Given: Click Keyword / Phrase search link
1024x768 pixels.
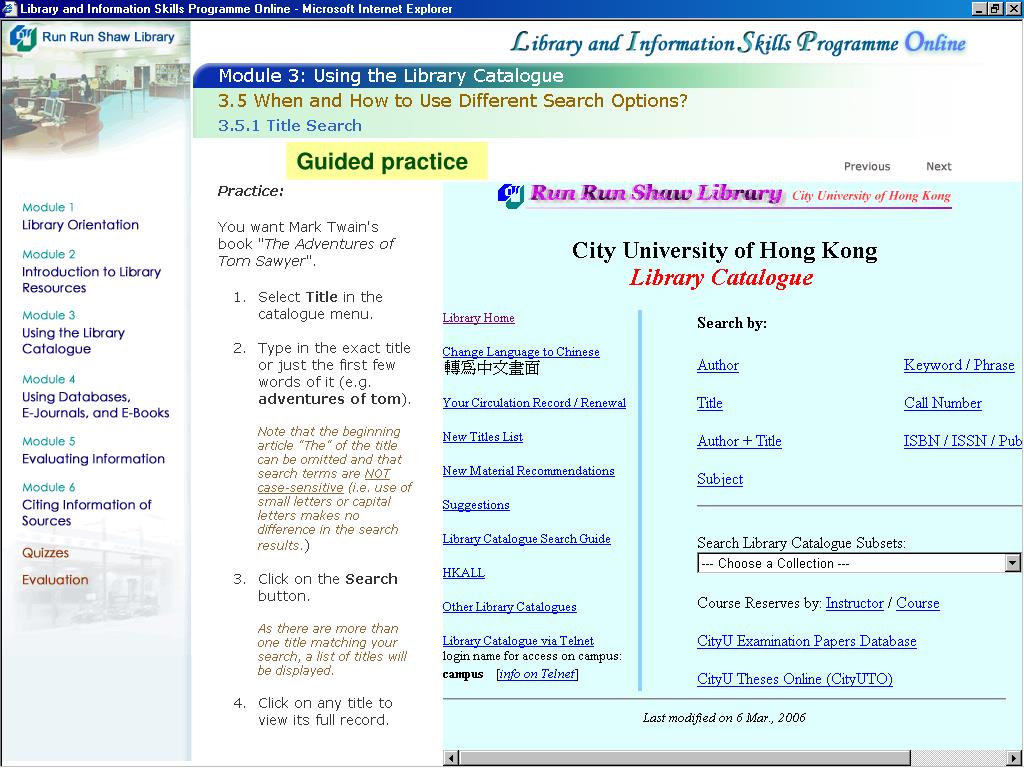Looking at the screenshot, I should [959, 365].
